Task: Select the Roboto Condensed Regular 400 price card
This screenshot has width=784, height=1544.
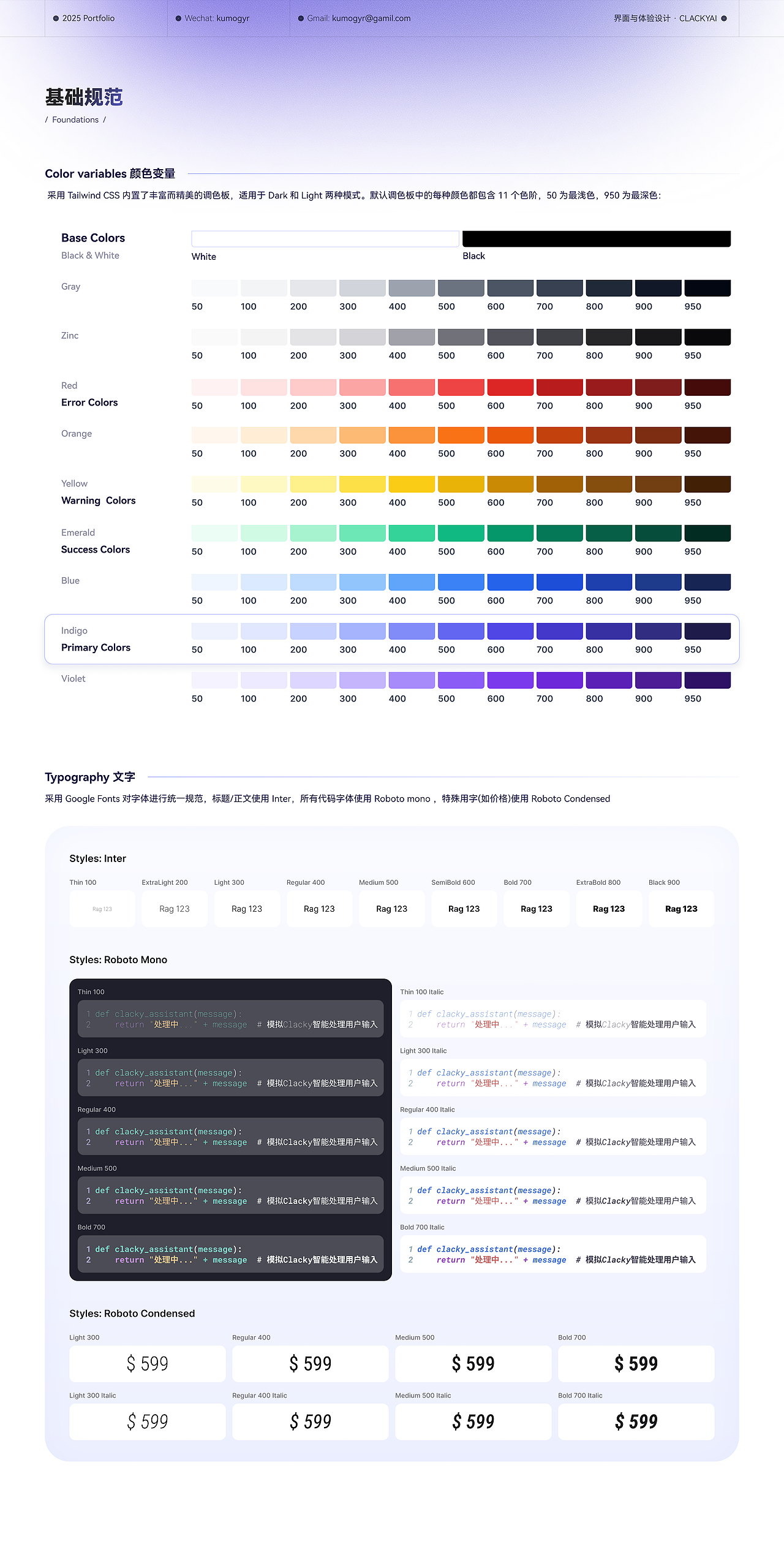Action: (x=311, y=1364)
